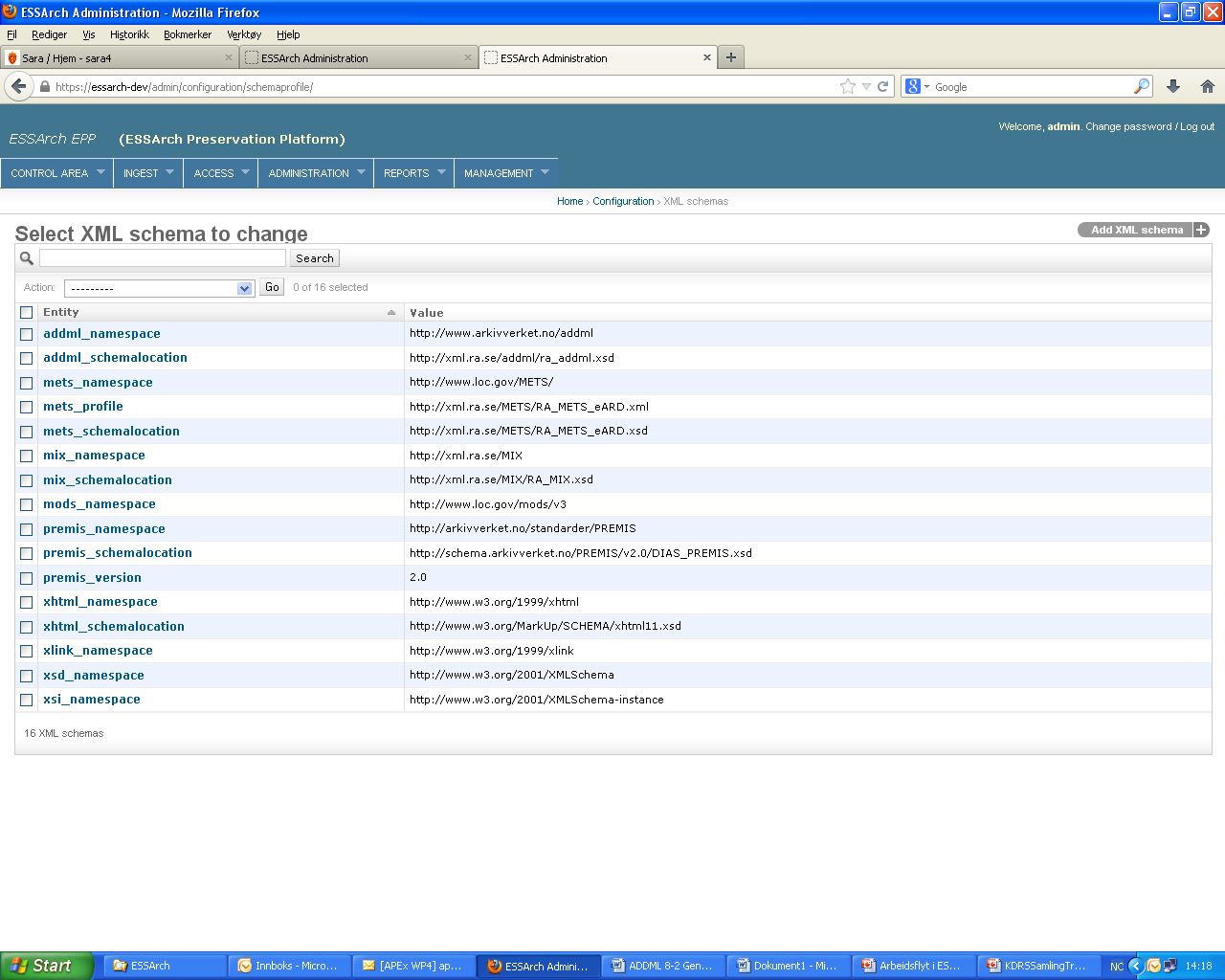
Task: Click the Google search input box
Action: tap(1033, 86)
